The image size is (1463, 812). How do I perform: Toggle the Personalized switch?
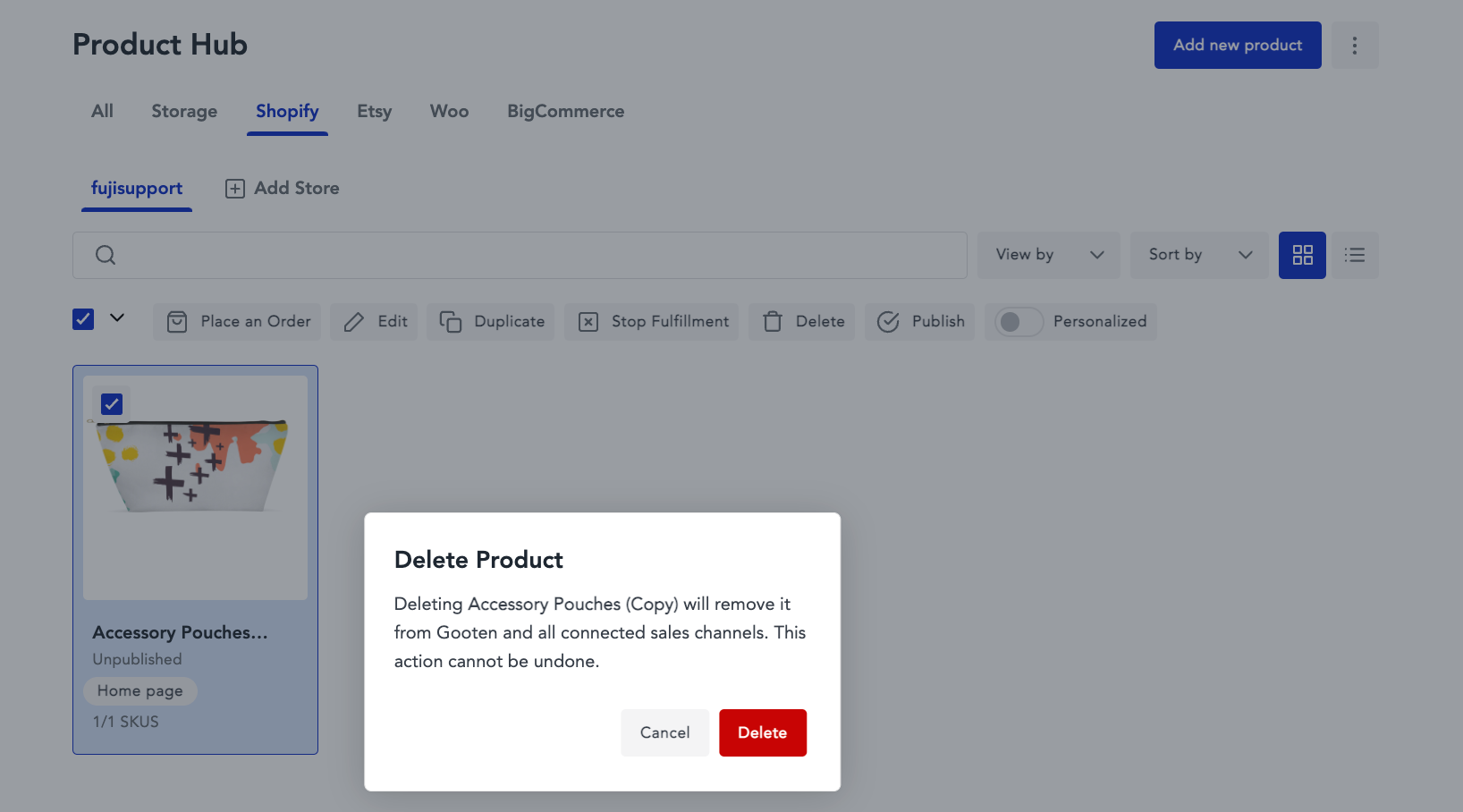tap(1019, 322)
